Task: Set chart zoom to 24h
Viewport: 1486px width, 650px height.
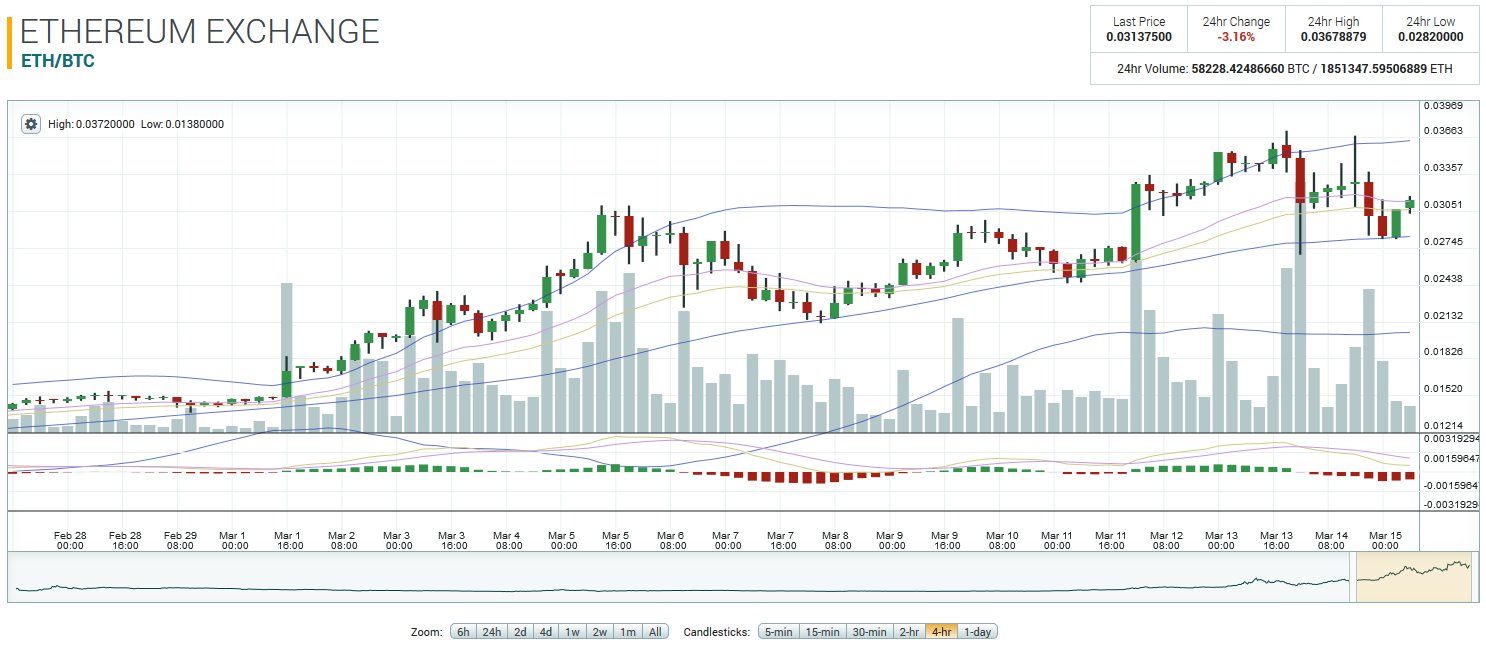Action: pyautogui.click(x=492, y=632)
